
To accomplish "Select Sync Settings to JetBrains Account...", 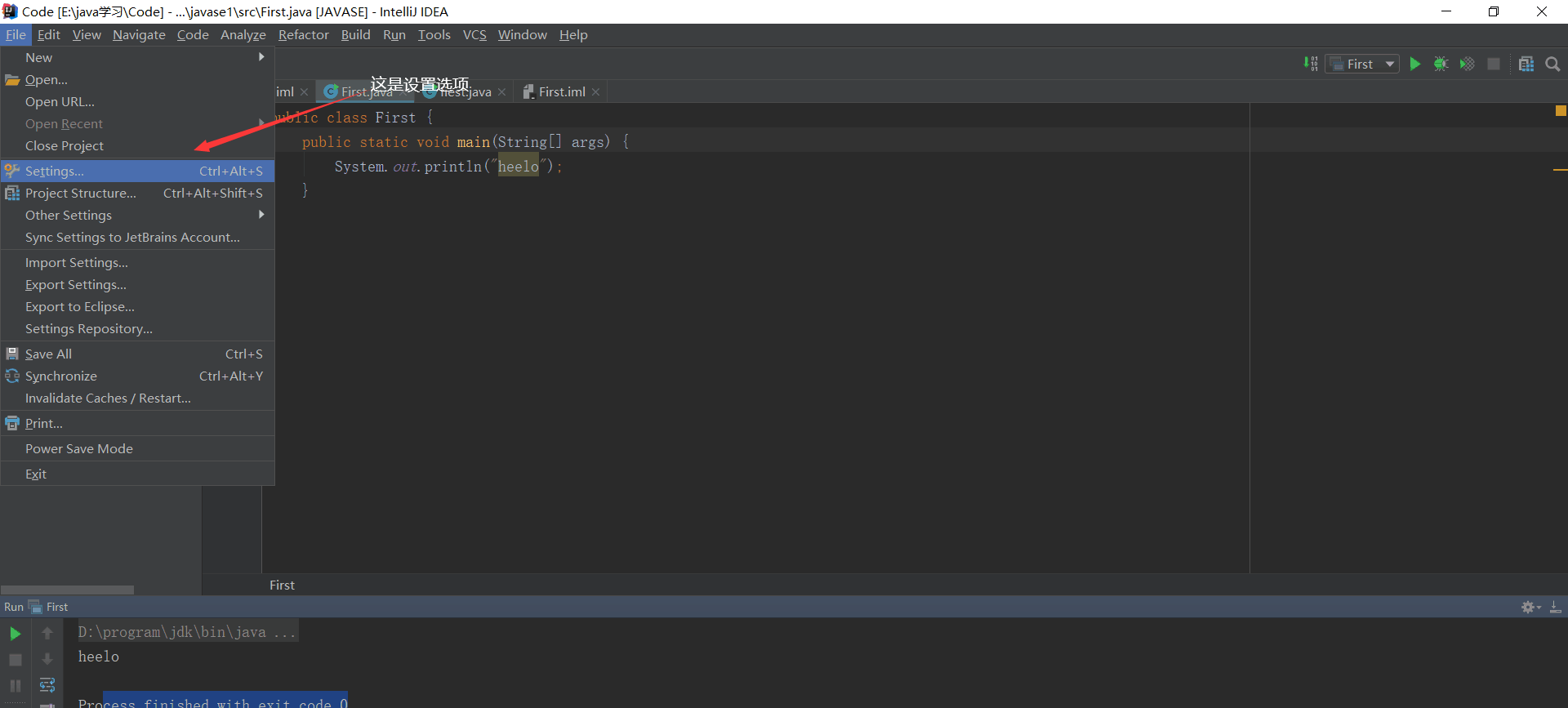I will (137, 237).
